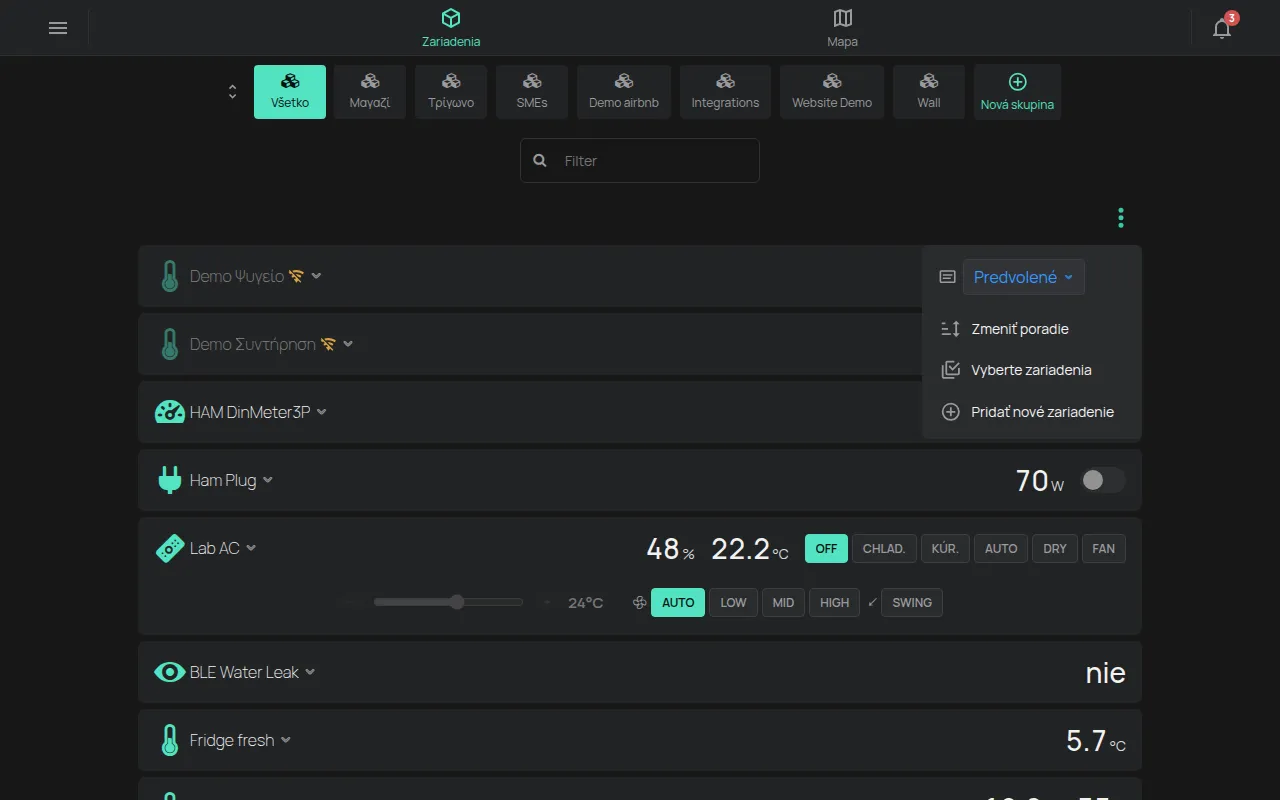Click the HAM DinMeter3P gauge icon
Image resolution: width=1280 pixels, height=800 pixels.
click(x=170, y=412)
